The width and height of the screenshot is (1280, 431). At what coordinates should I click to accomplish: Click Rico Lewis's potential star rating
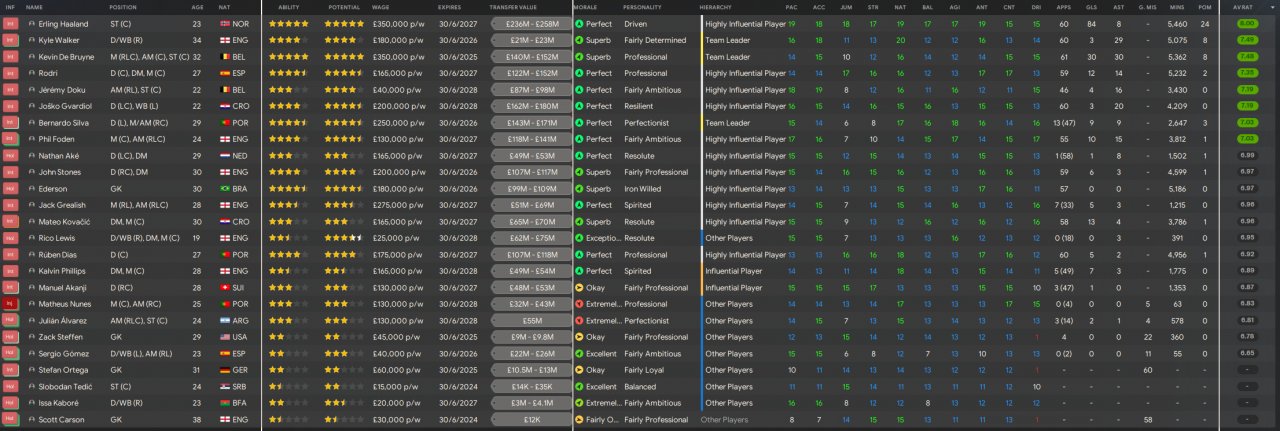tap(344, 238)
